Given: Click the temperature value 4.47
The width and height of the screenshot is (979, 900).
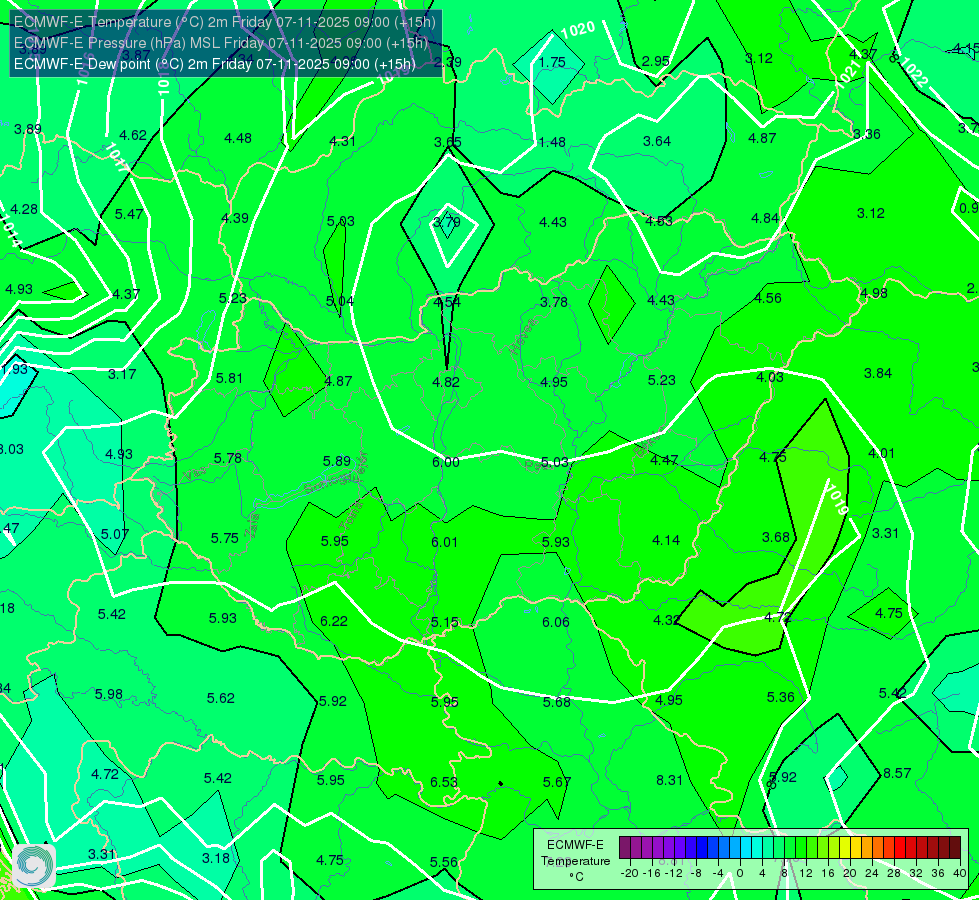Looking at the screenshot, I should click(664, 460).
